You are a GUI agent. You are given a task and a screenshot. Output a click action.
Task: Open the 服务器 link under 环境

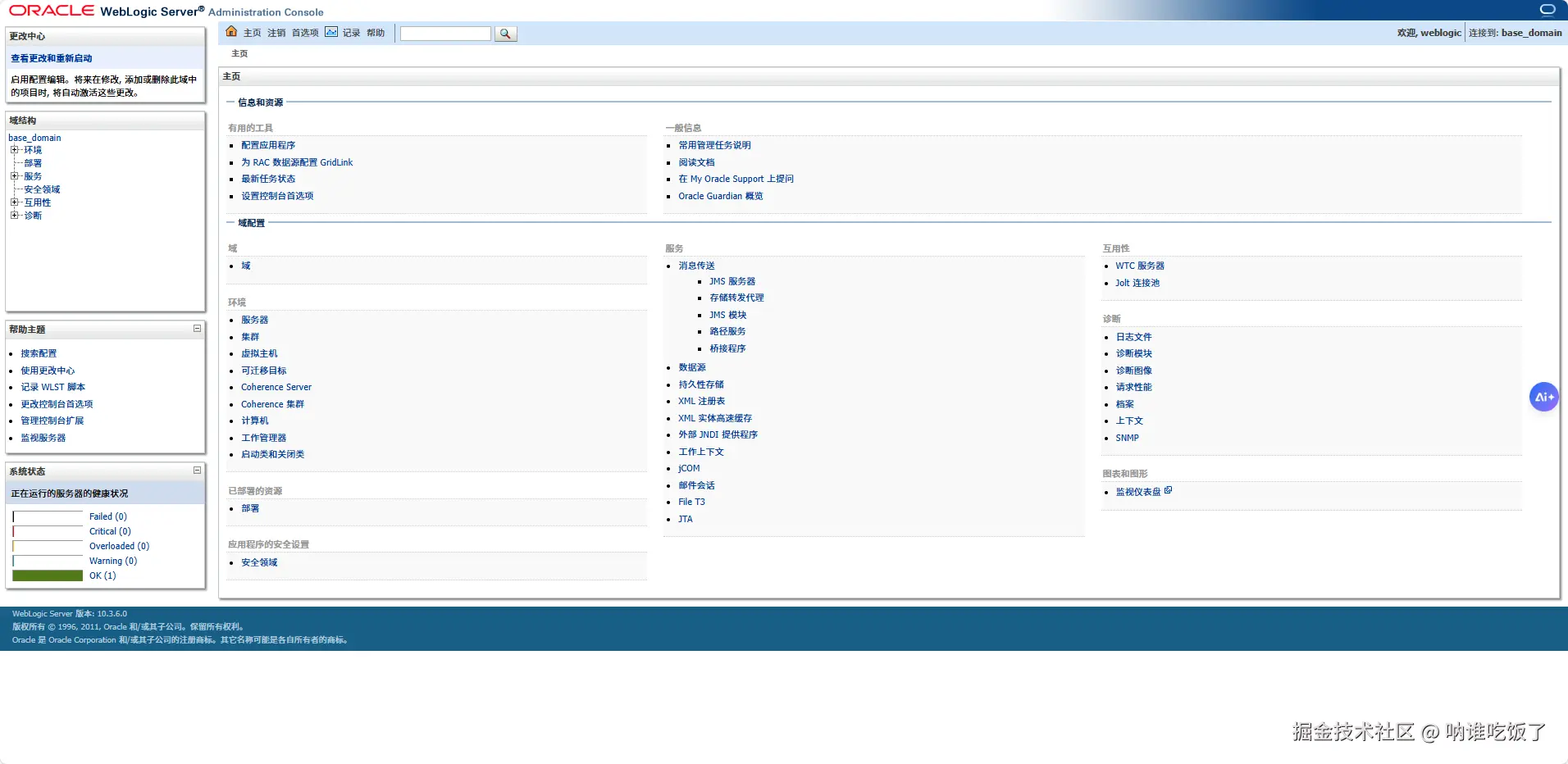point(255,320)
